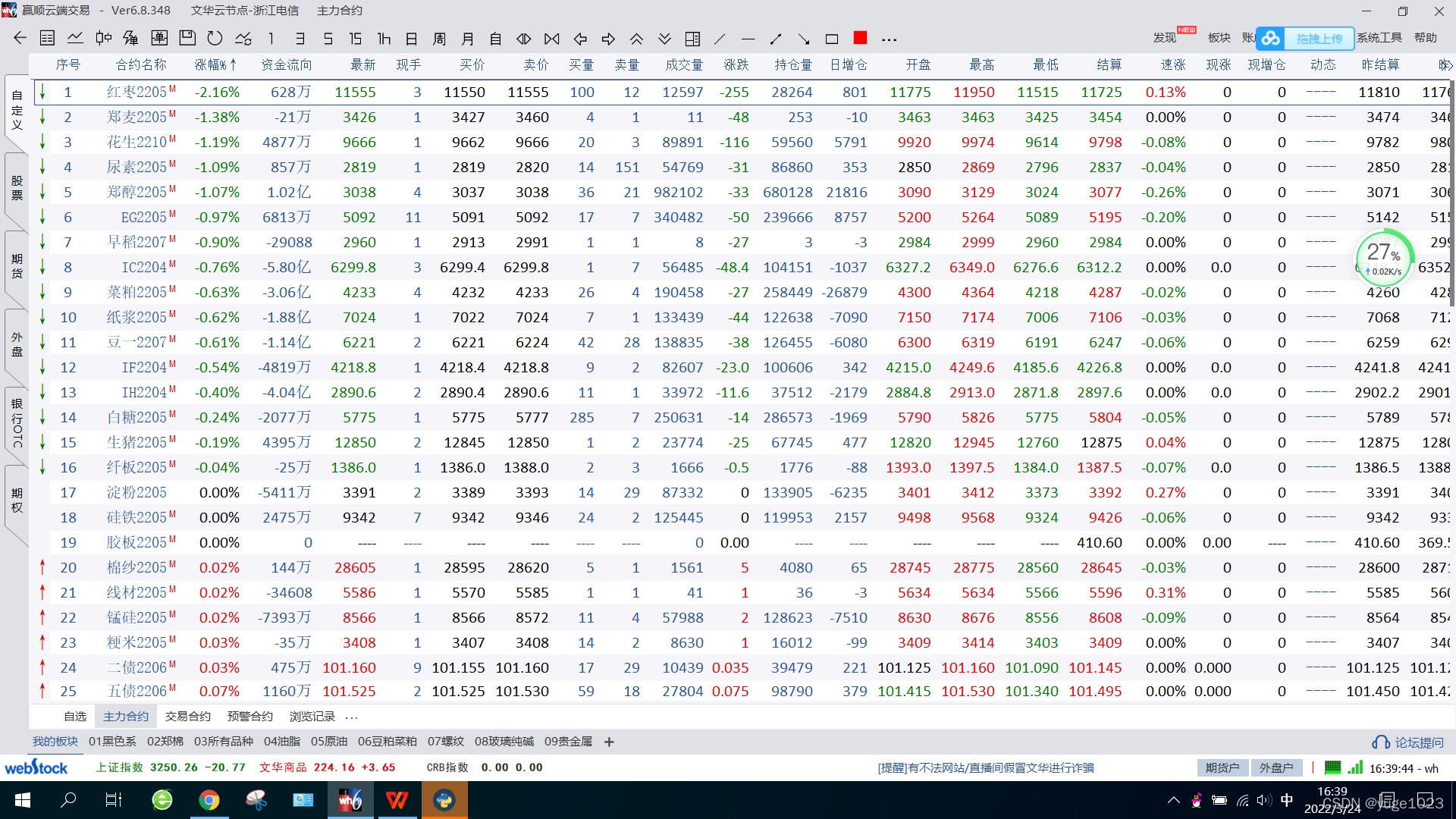This screenshot has width=1456, height=819.
Task: Click the 27% network speed floating widget
Action: (x=1385, y=258)
